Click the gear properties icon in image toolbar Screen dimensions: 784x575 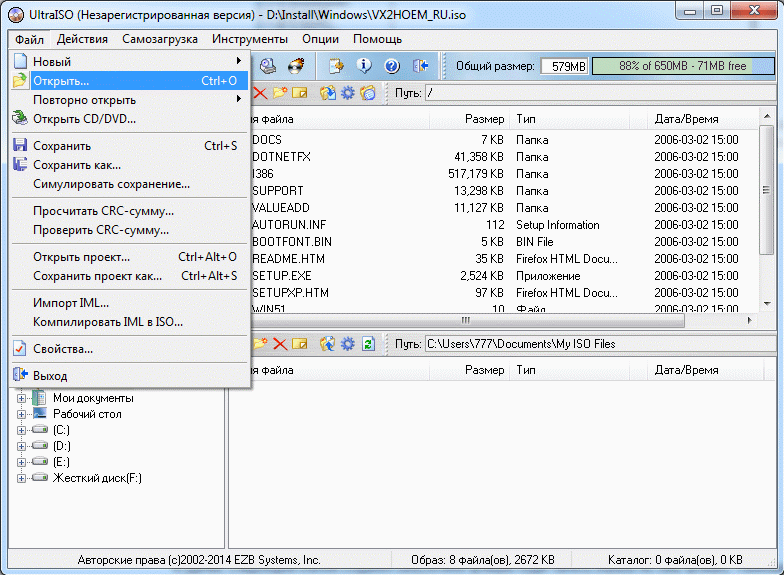(348, 92)
